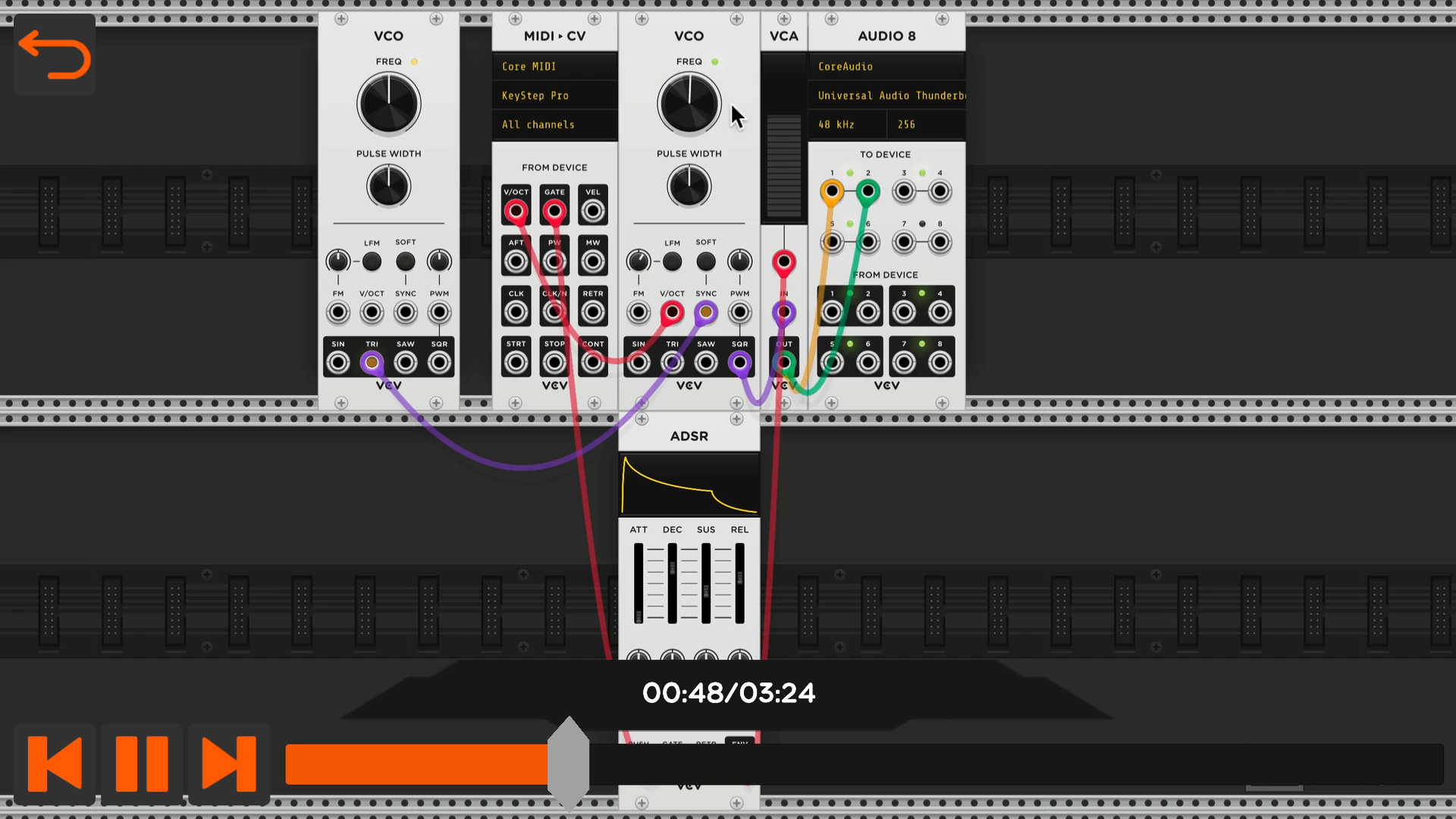
Task: Open the All channels dropdown
Action: point(554,124)
